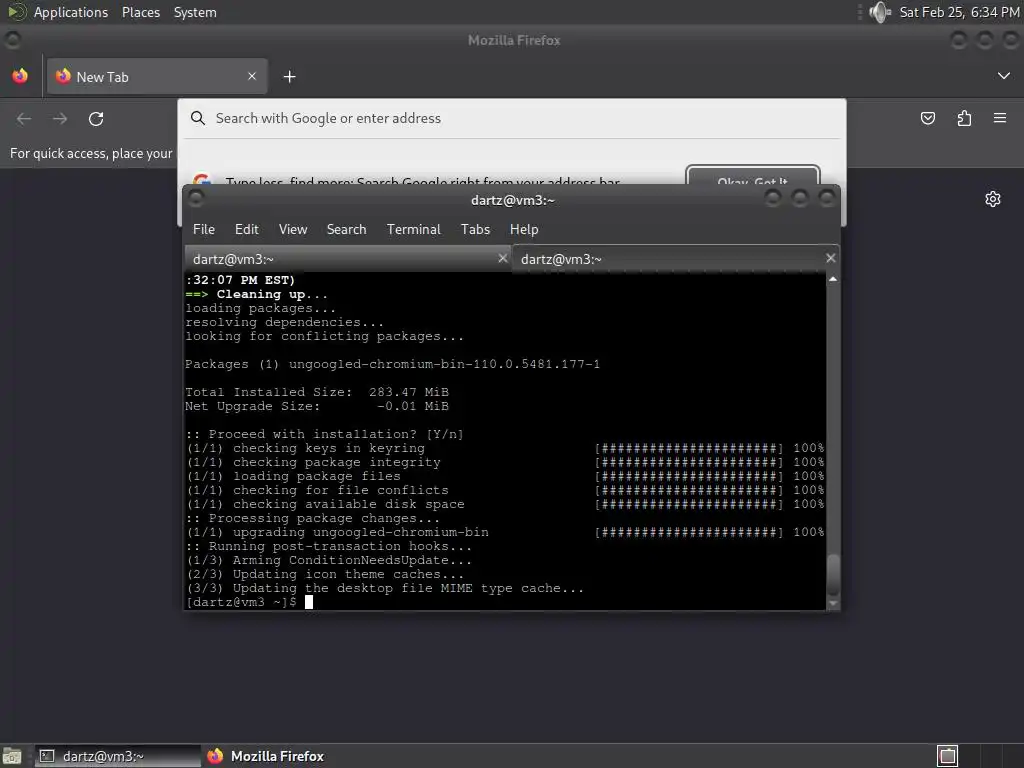Click 'Running post-transaction hooks...' line
This screenshot has width=1024, height=768.
(x=328, y=547)
